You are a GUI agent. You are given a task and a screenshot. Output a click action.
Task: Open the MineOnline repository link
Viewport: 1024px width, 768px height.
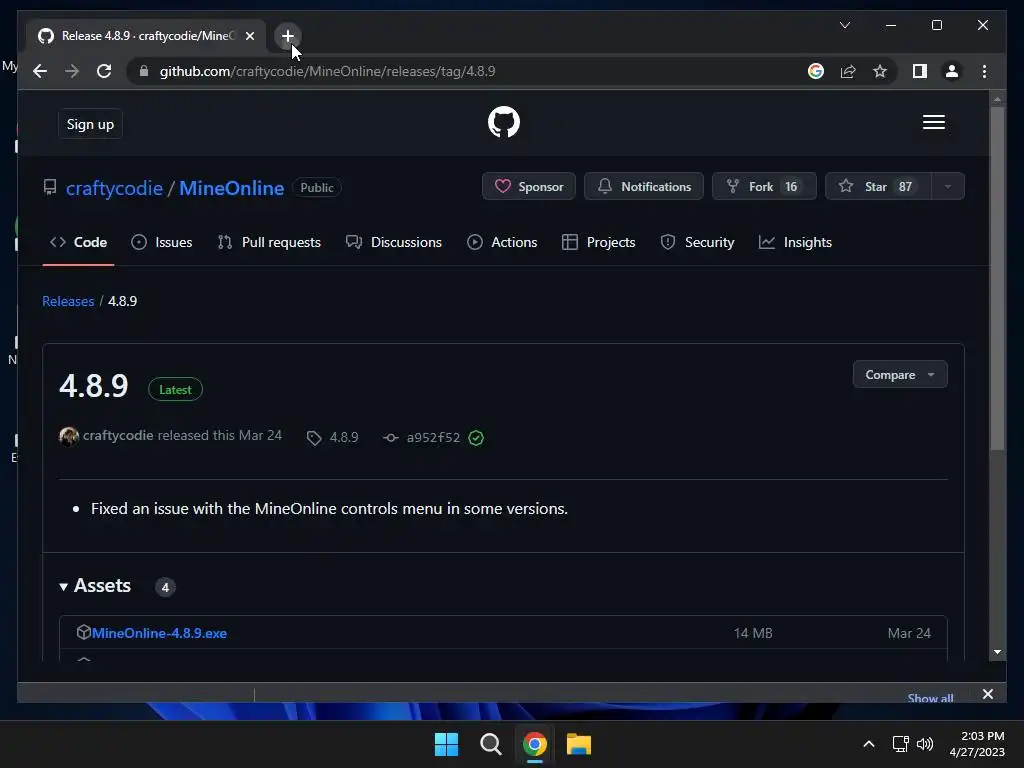click(x=231, y=188)
